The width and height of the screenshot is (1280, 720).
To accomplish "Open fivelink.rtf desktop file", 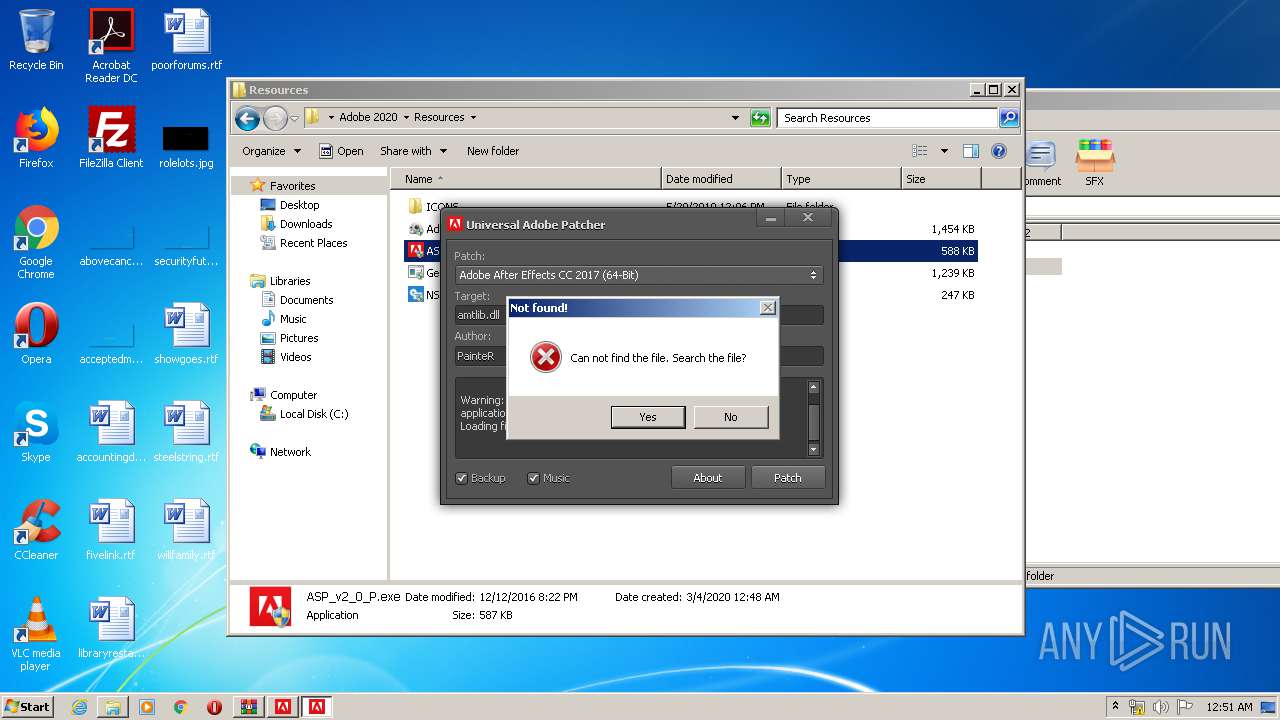I will click(111, 530).
